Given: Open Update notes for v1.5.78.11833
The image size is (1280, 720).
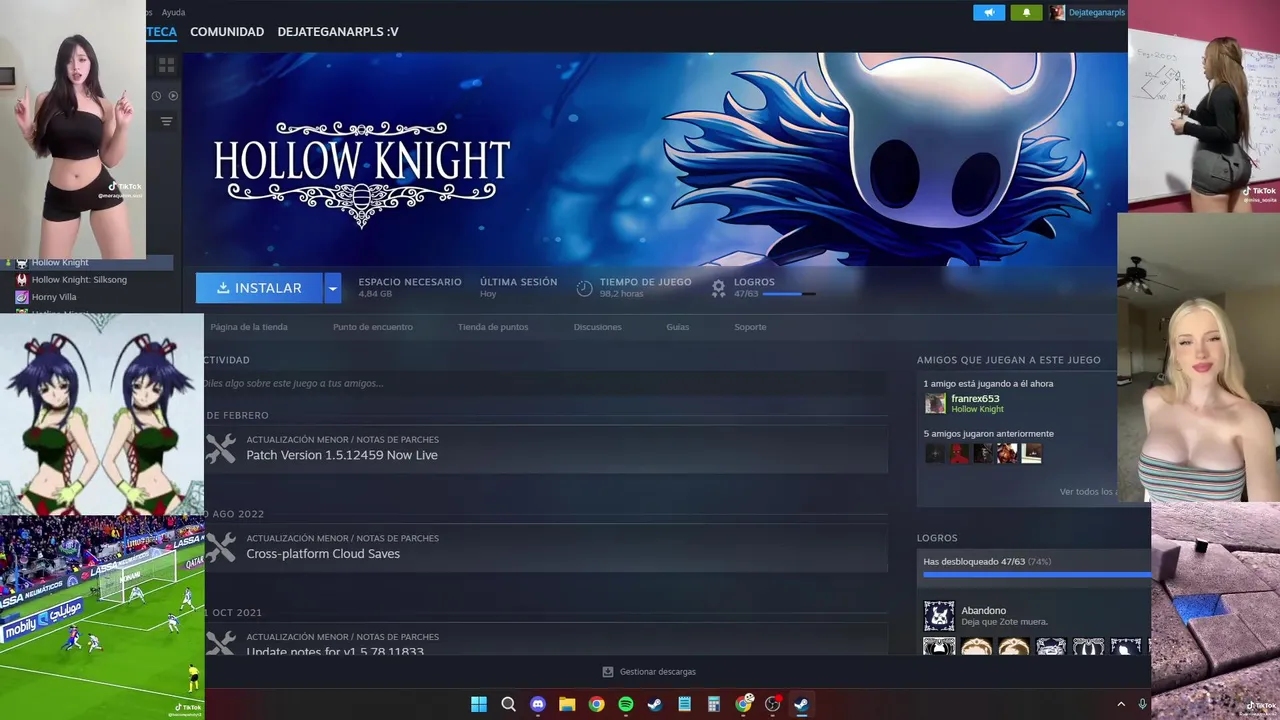Looking at the screenshot, I should (335, 651).
